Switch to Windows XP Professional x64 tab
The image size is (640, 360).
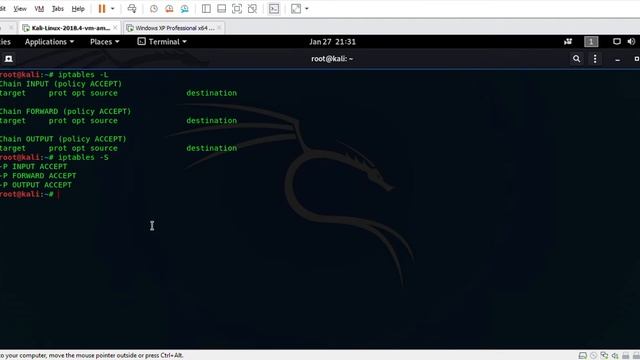174,28
